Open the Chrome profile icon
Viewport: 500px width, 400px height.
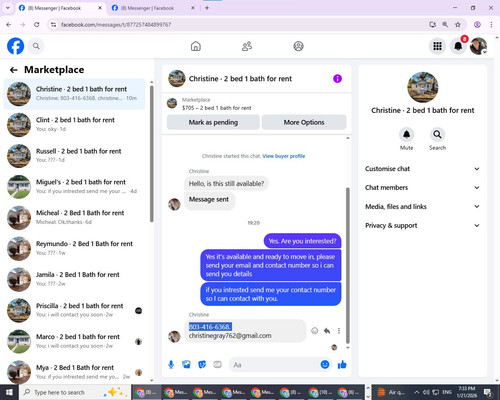477,24
